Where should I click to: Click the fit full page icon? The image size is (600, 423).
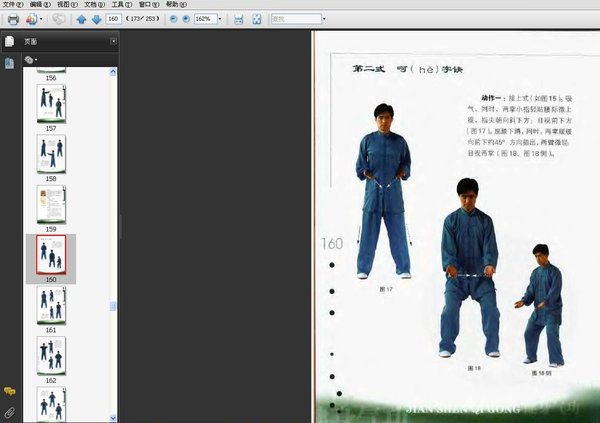pos(257,19)
